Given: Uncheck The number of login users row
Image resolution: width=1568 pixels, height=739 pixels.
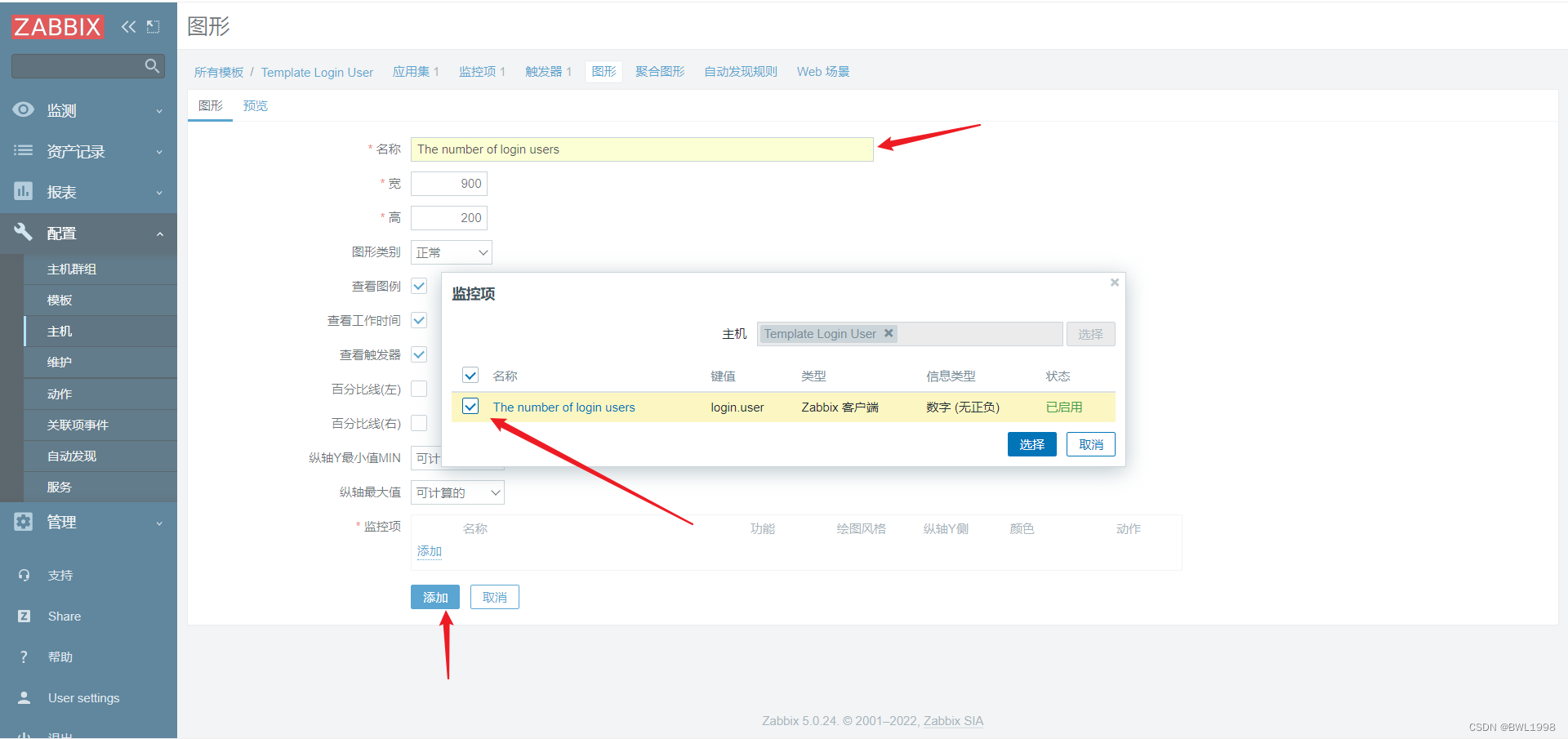Looking at the screenshot, I should [470, 406].
